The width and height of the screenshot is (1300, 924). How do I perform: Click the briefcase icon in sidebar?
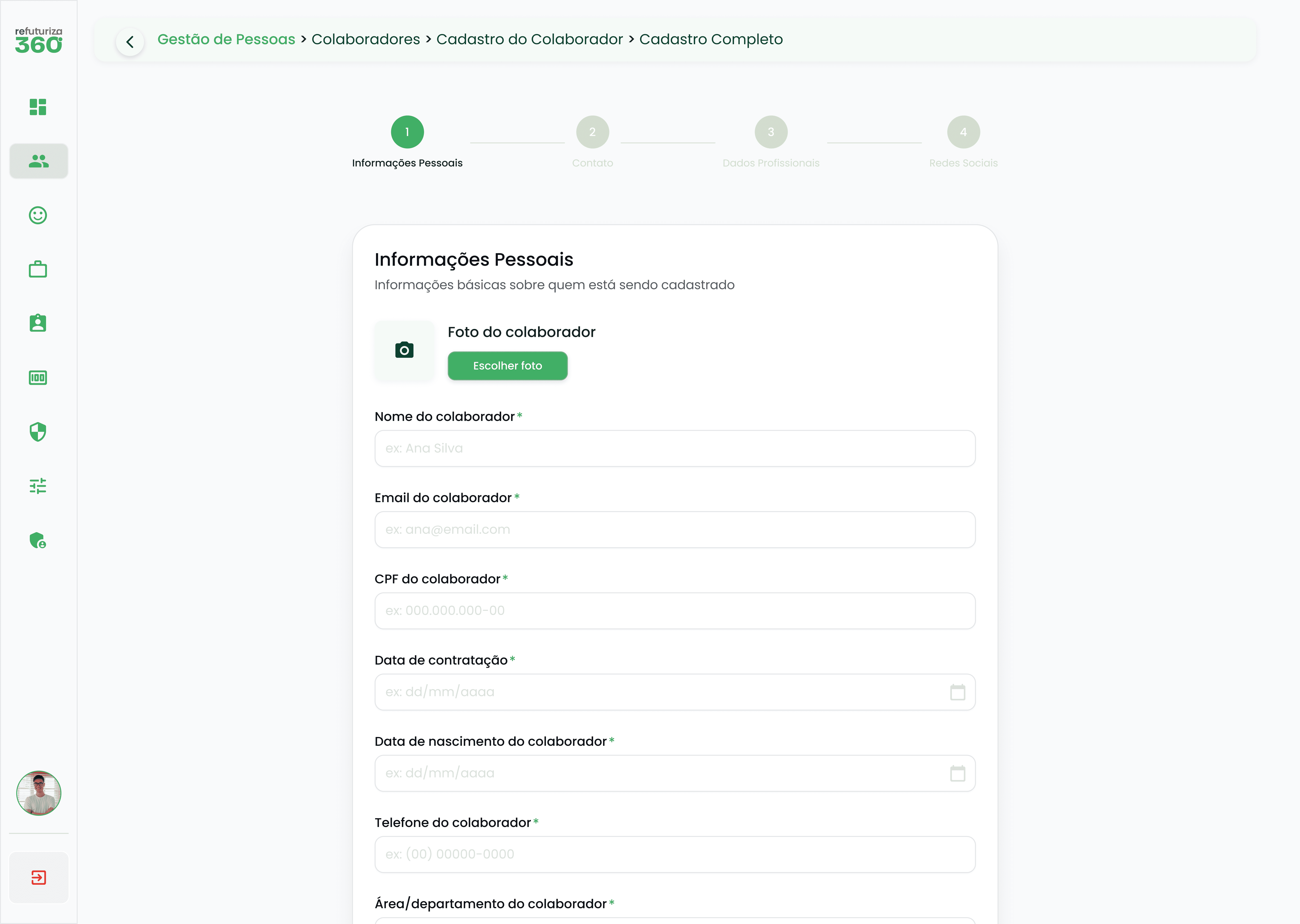point(38,269)
